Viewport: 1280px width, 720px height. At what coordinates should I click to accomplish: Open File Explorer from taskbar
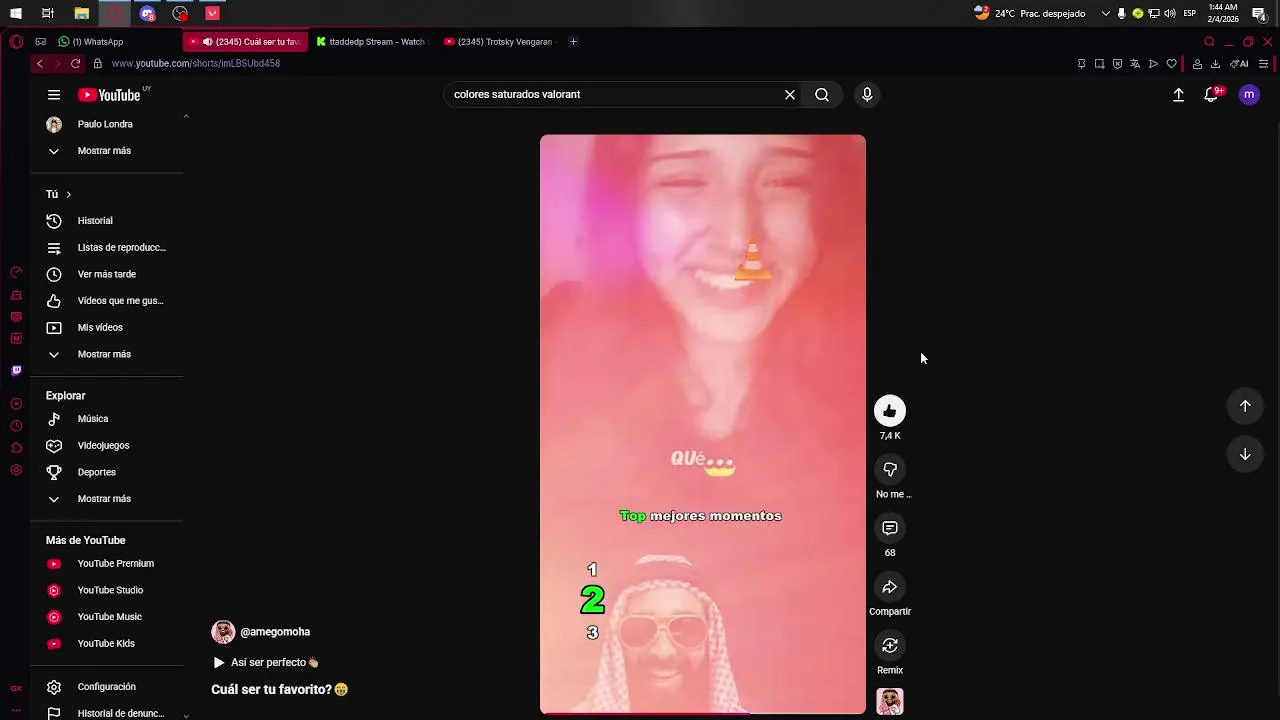click(x=82, y=13)
